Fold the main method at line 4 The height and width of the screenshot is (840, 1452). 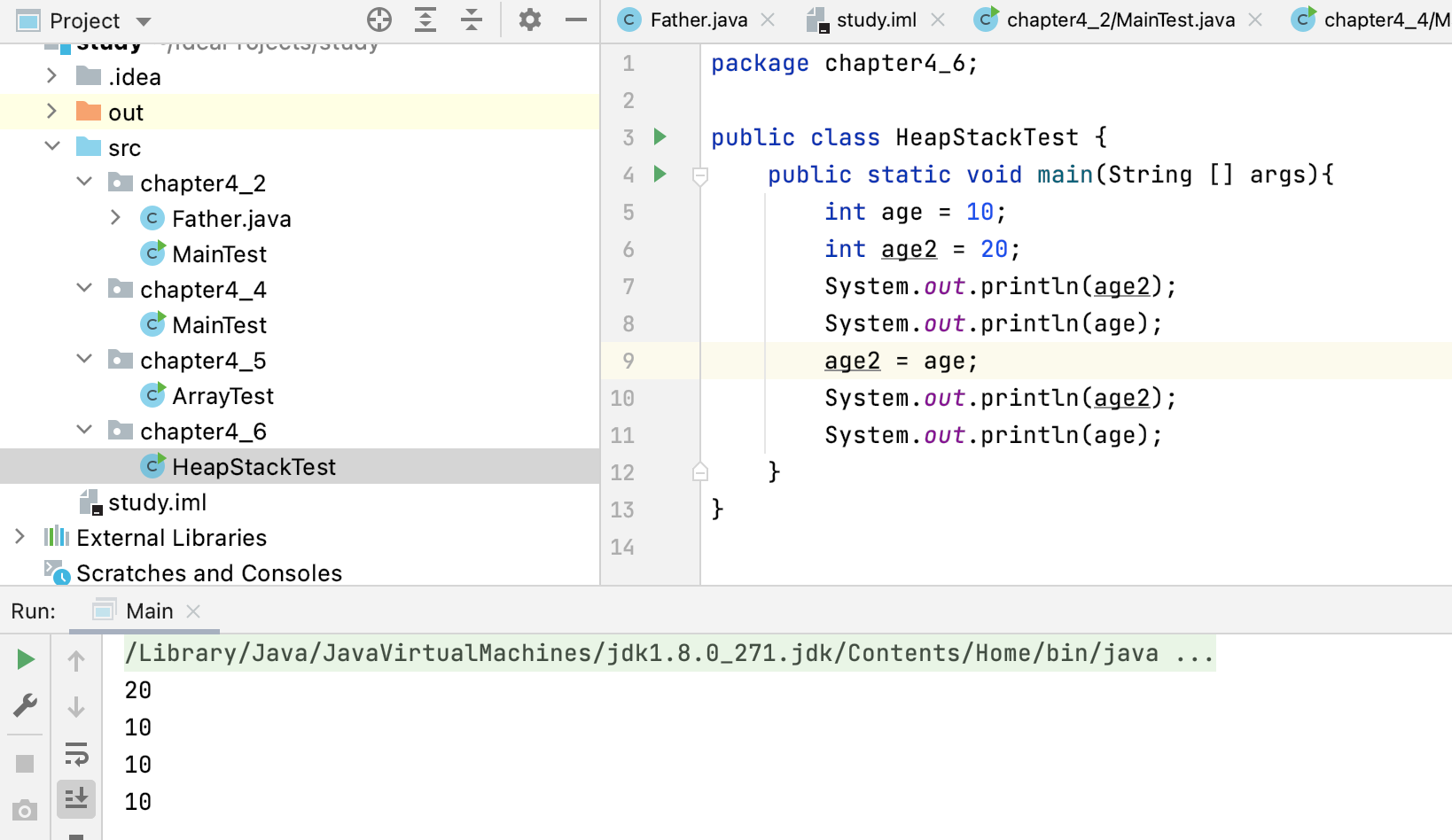coord(700,175)
